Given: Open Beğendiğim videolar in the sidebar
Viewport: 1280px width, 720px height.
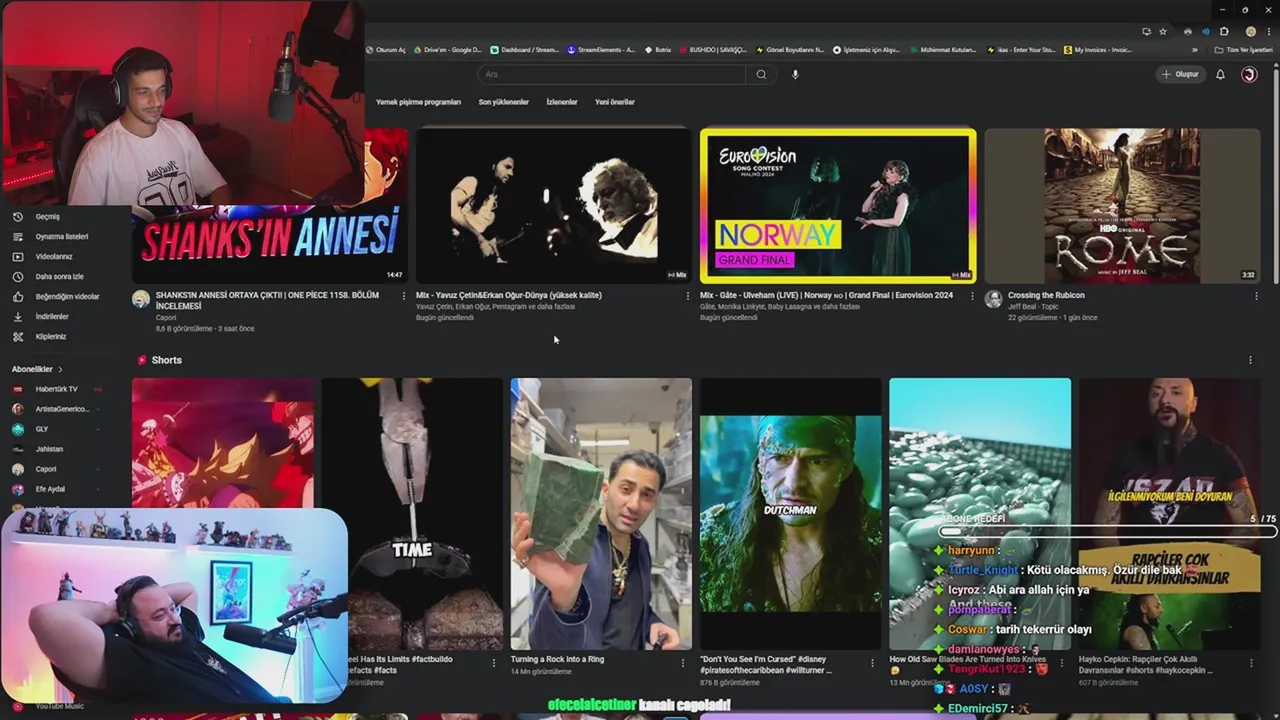Looking at the screenshot, I should point(67,297).
